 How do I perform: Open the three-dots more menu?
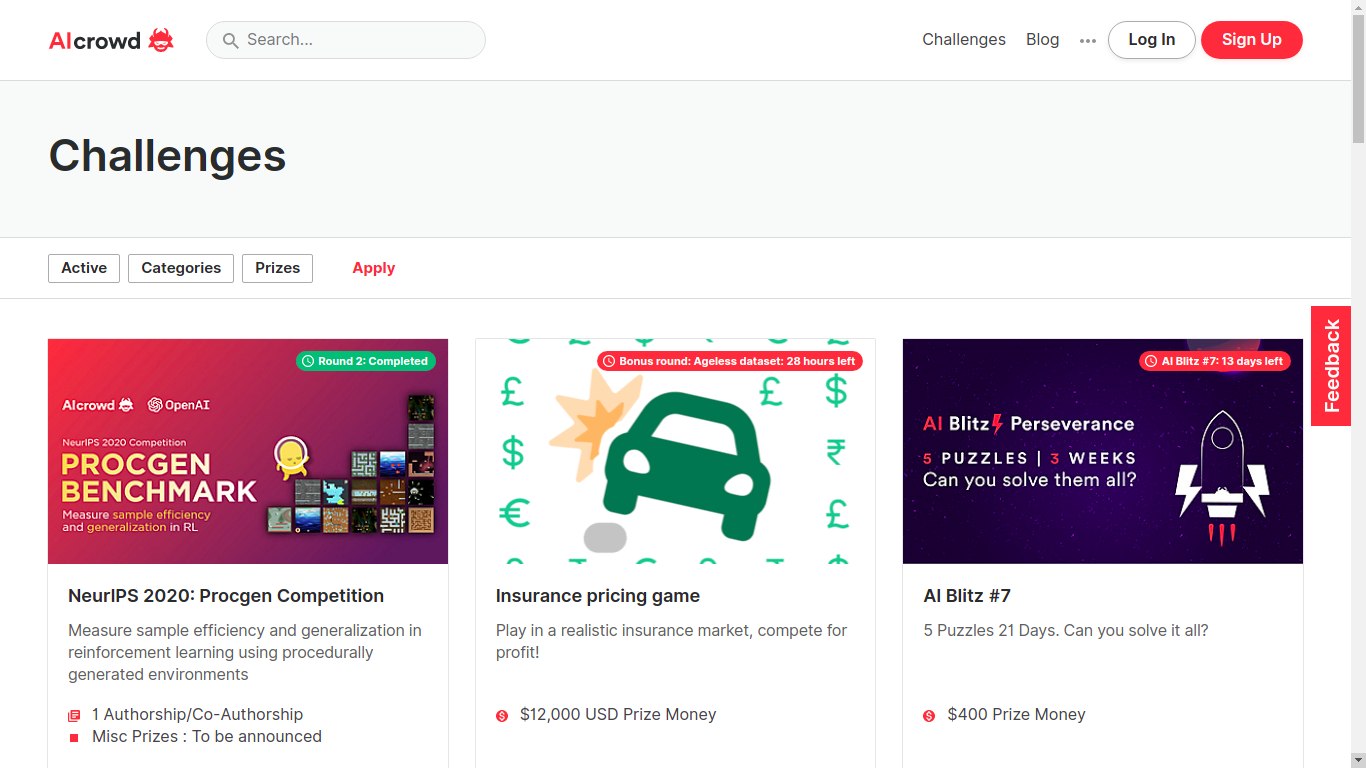click(1088, 41)
